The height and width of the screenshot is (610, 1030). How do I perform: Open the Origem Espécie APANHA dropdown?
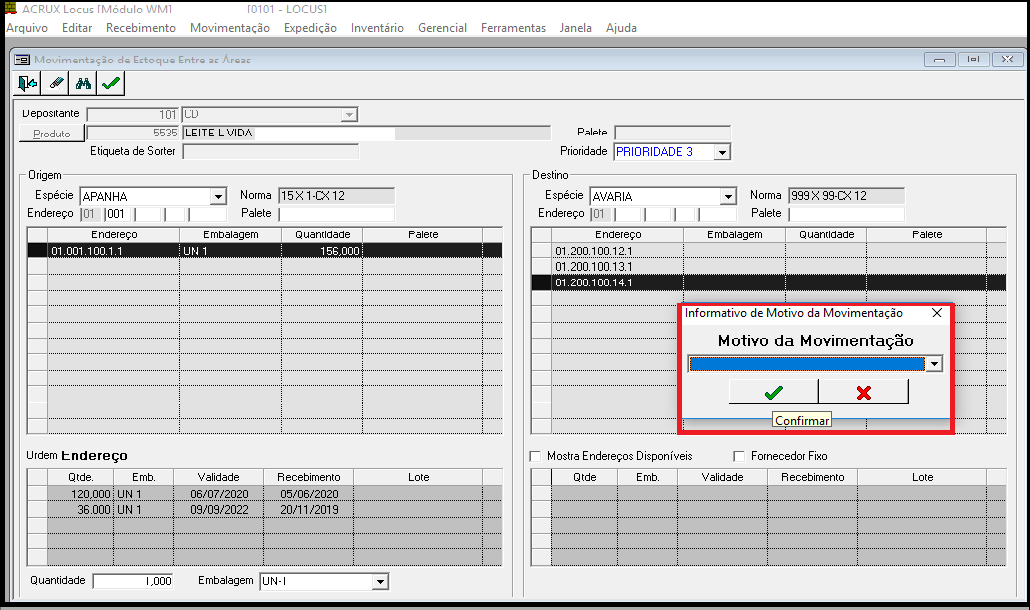click(218, 196)
